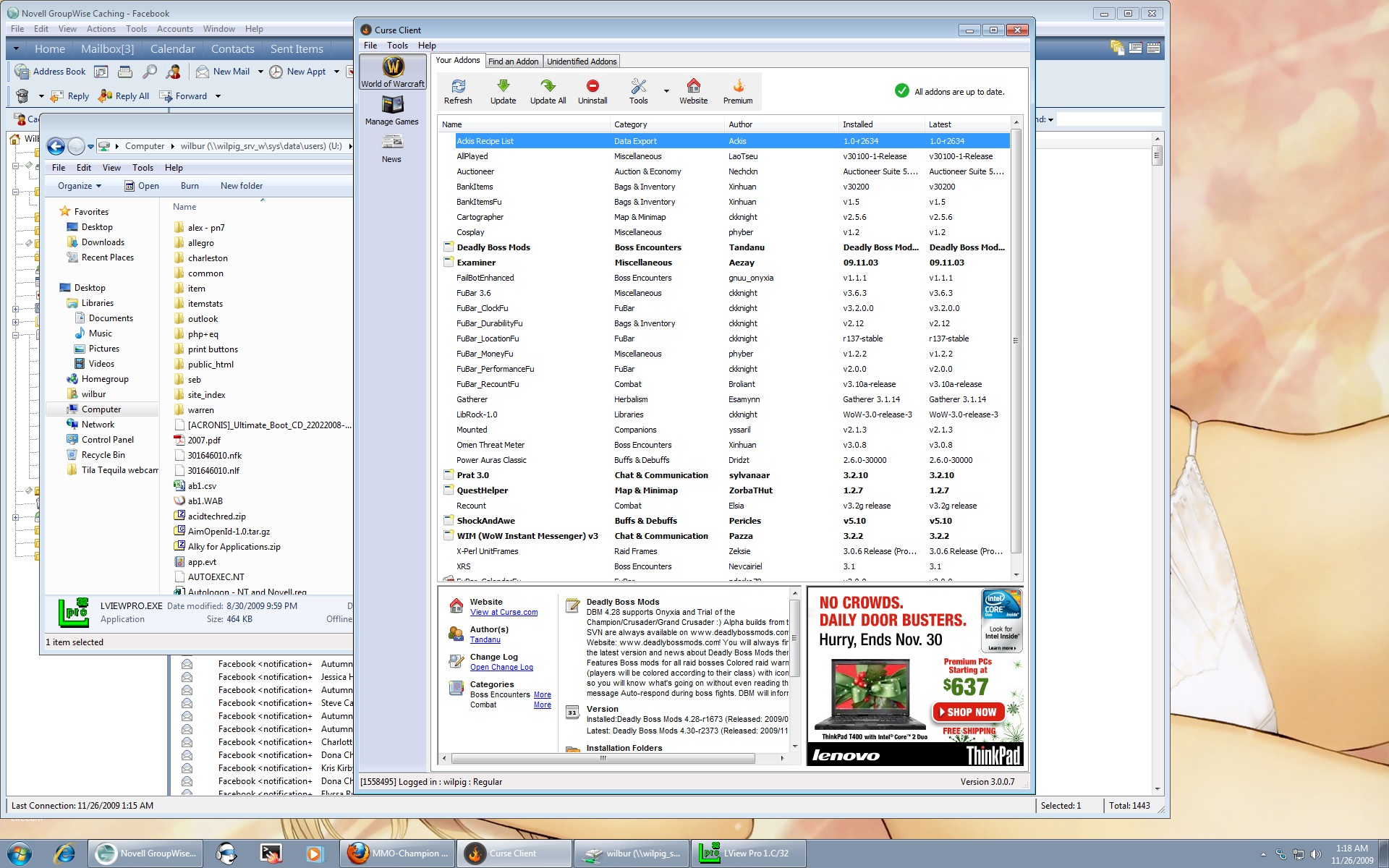Open Manage Games in sidebar
This screenshot has height=868, width=1389.
(x=391, y=111)
